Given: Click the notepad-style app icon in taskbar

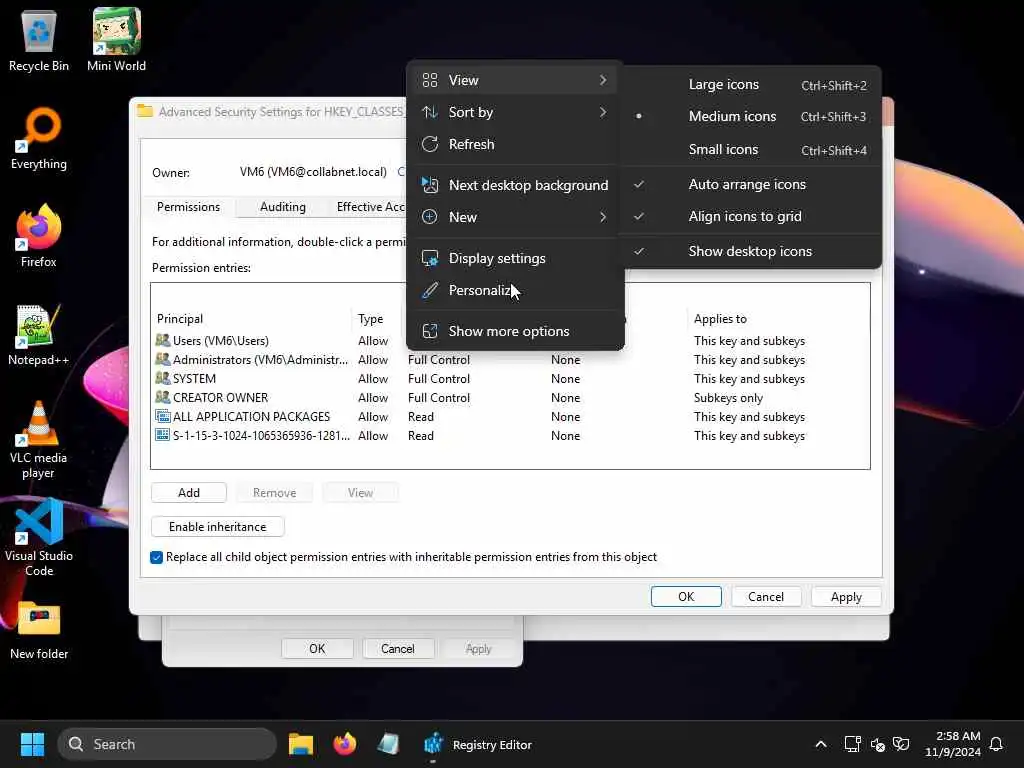Looking at the screenshot, I should pos(389,744).
